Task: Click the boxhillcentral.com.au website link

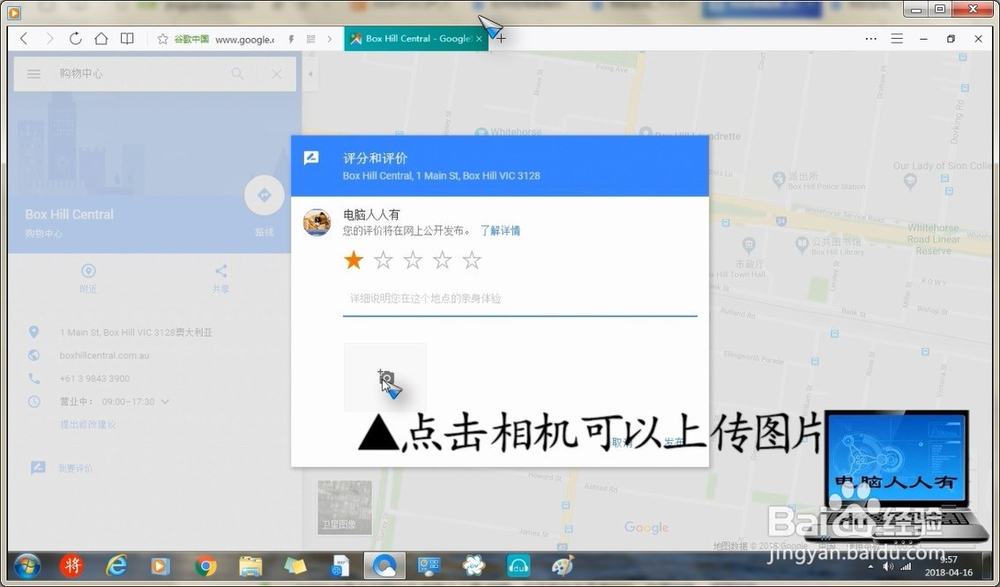Action: 105,355
